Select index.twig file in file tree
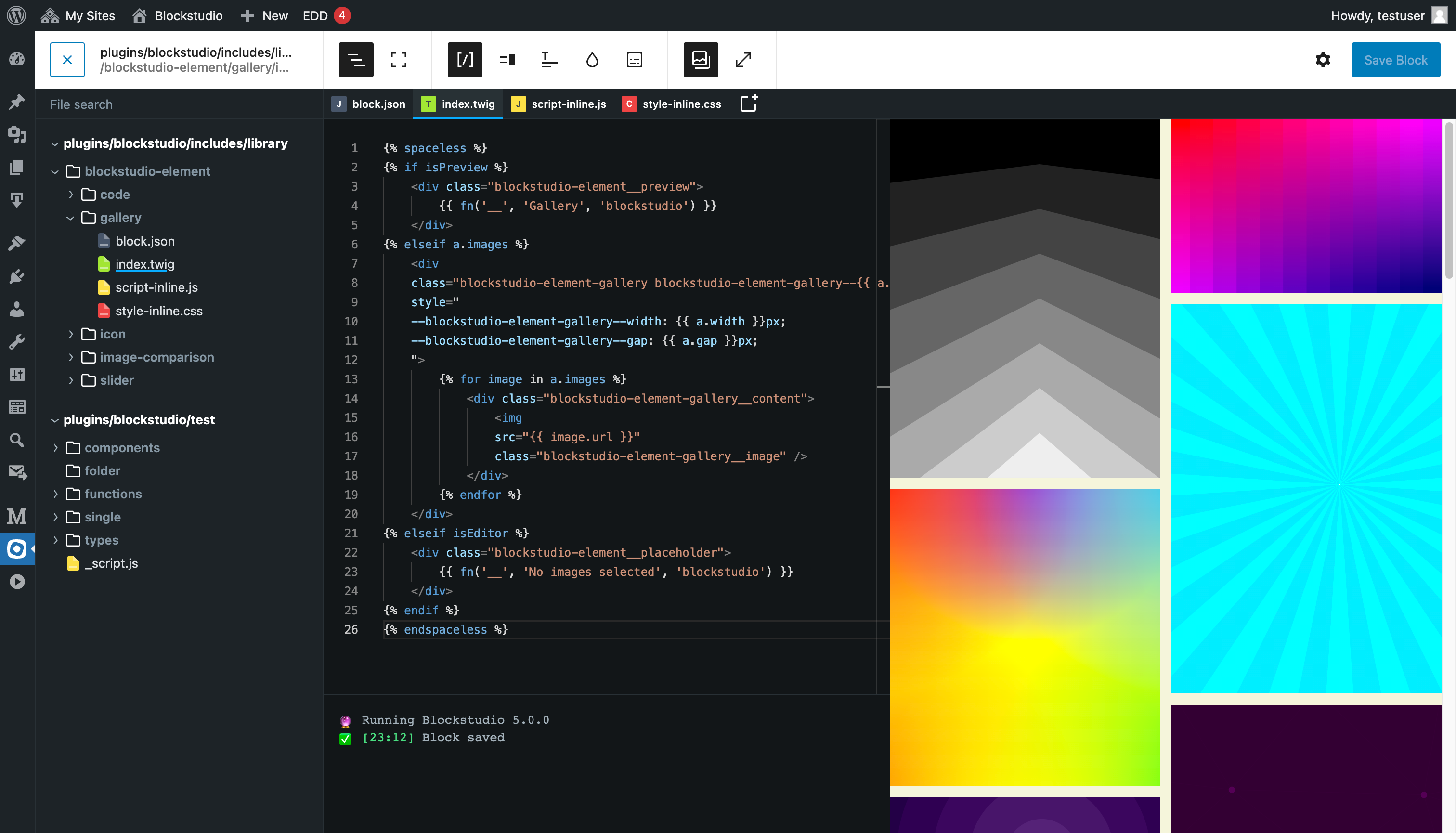This screenshot has height=833, width=1456. (x=144, y=264)
